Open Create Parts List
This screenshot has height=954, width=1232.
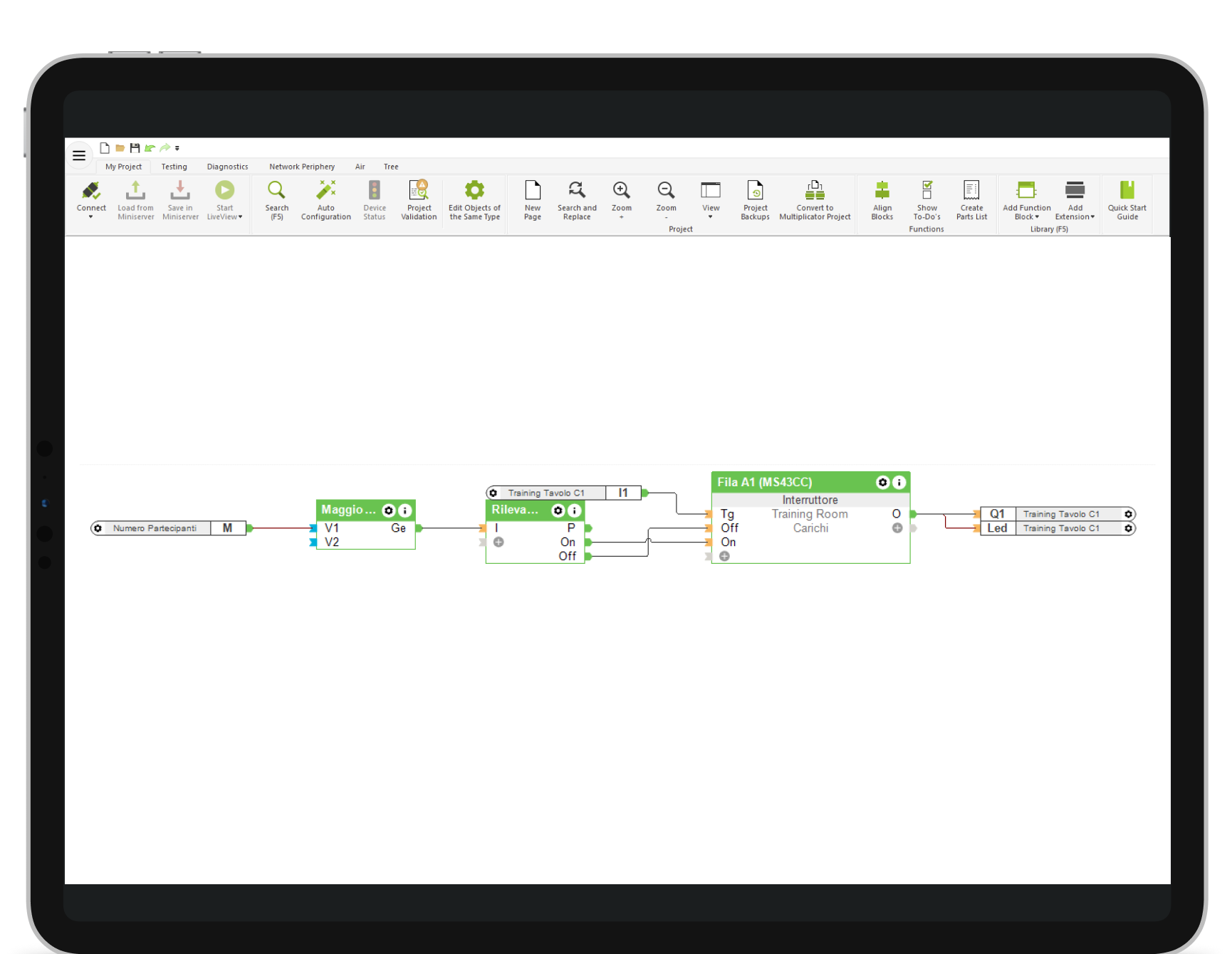(971, 199)
